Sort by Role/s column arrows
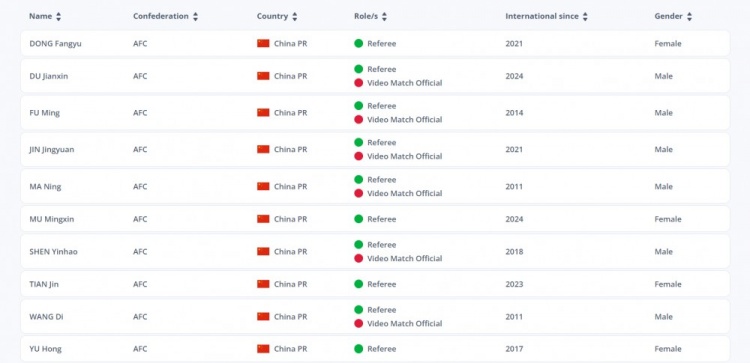This screenshot has height=363, width=750. [384, 17]
